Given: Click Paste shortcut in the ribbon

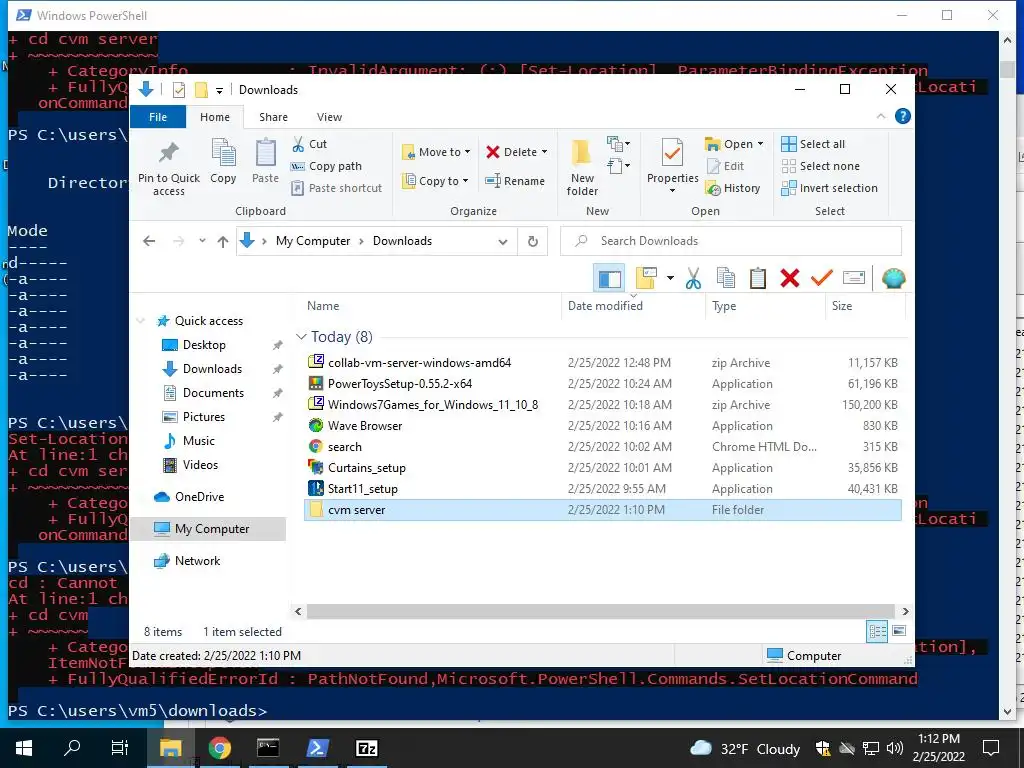Looking at the screenshot, I should [x=337, y=188].
